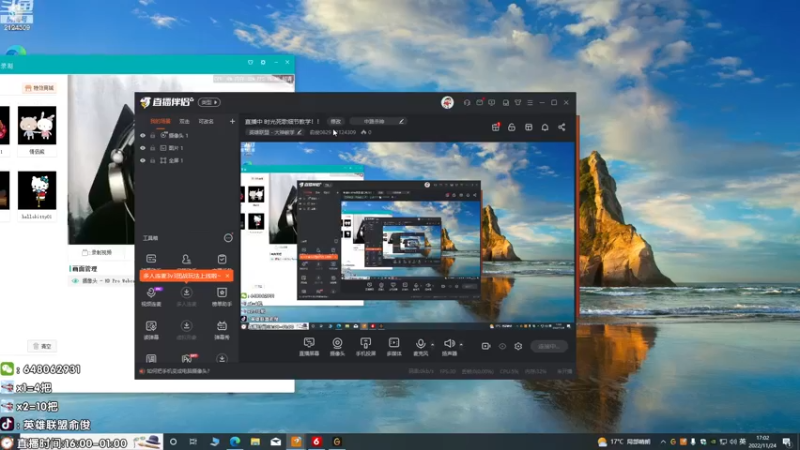Close the orange promotional tooltip banner
The image size is (800, 450).
pos(227,276)
